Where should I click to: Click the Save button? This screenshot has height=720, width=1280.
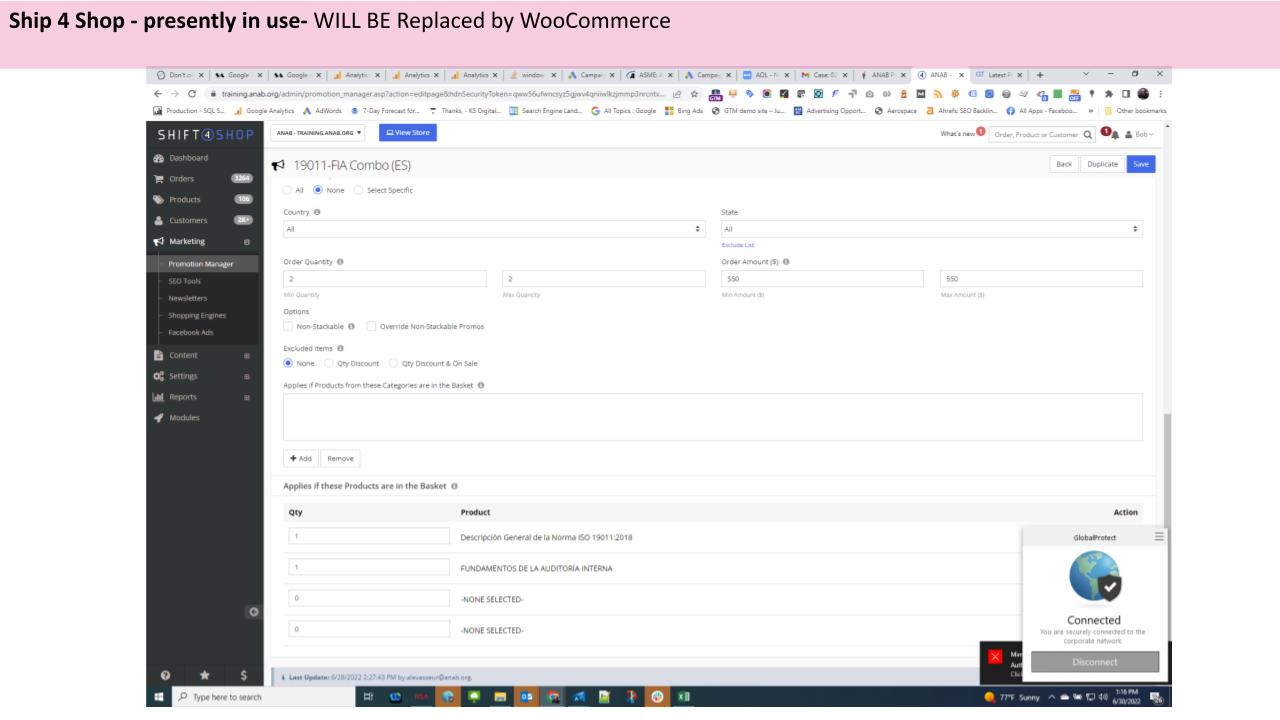tap(1139, 164)
